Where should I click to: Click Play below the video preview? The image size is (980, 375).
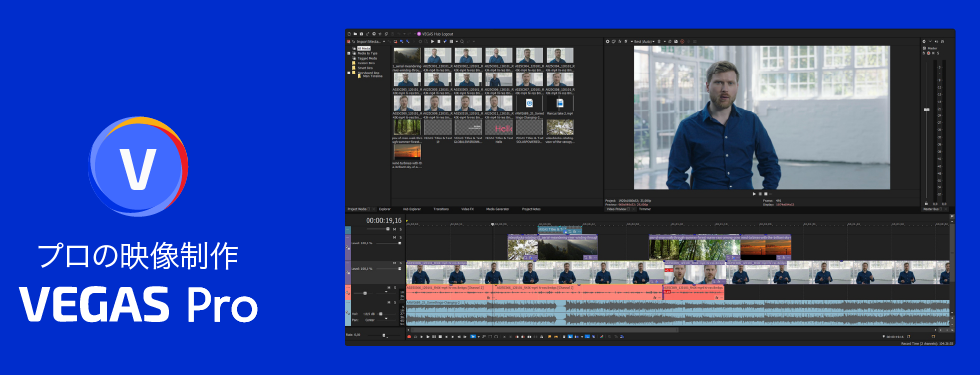pos(754,194)
